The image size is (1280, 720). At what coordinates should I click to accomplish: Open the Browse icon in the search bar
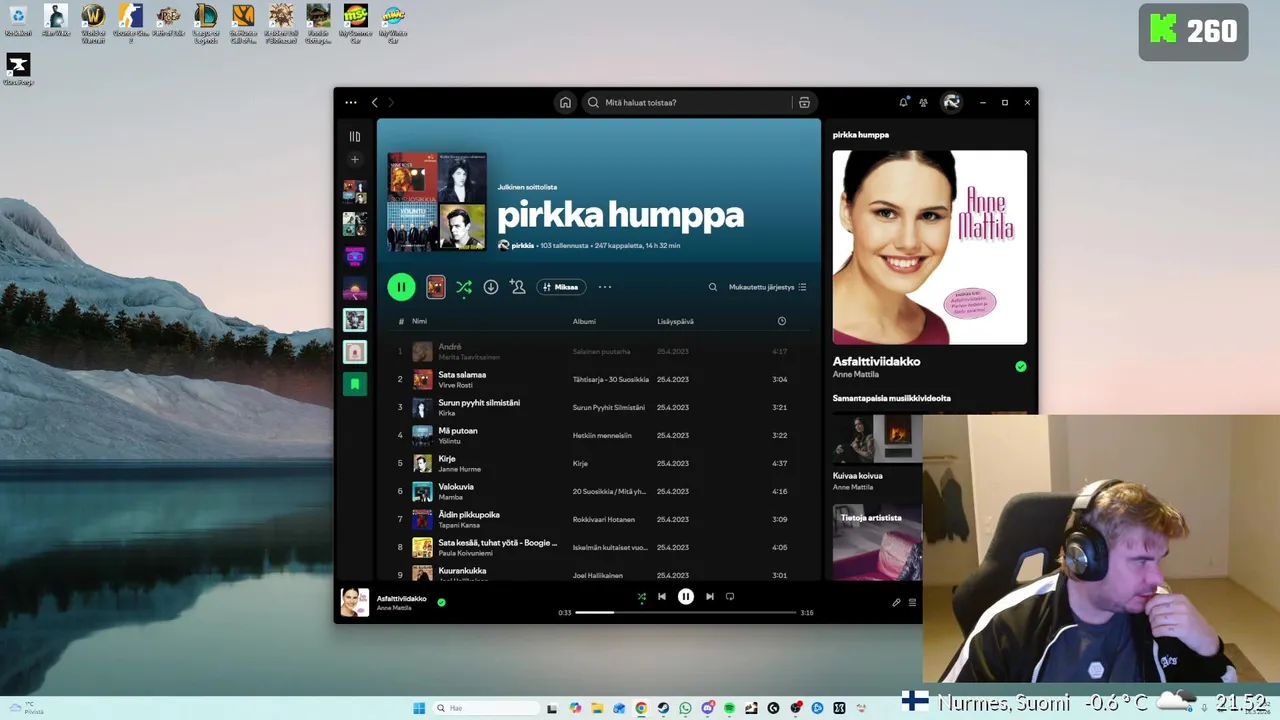tap(804, 102)
